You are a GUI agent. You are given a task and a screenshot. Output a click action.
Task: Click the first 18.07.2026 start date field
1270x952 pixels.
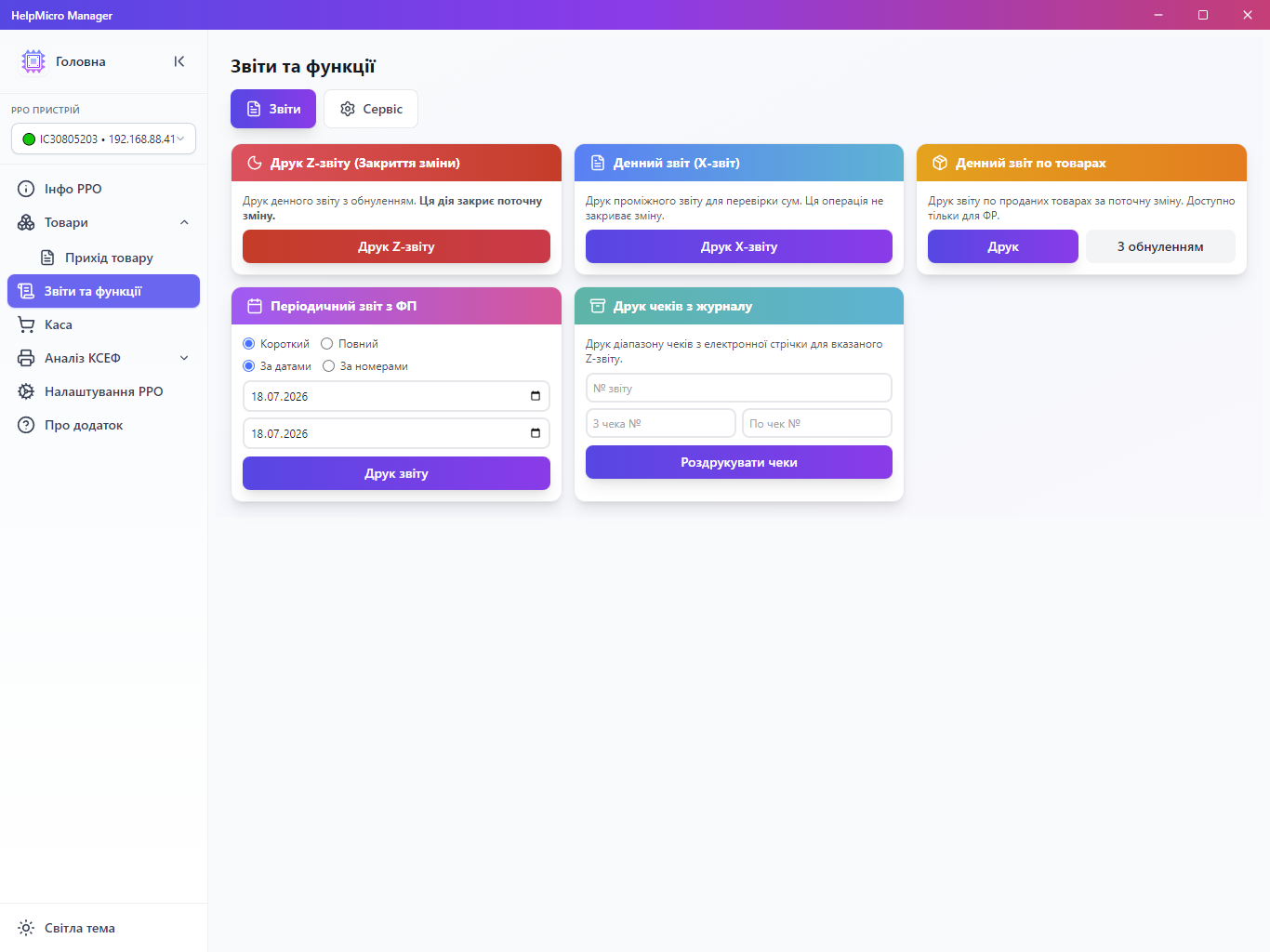[x=396, y=396]
